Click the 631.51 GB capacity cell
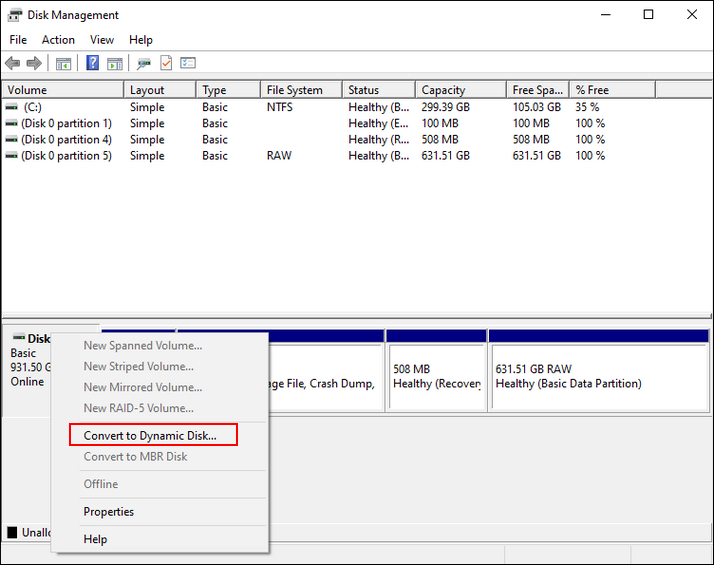Image resolution: width=714 pixels, height=565 pixels. 445,156
